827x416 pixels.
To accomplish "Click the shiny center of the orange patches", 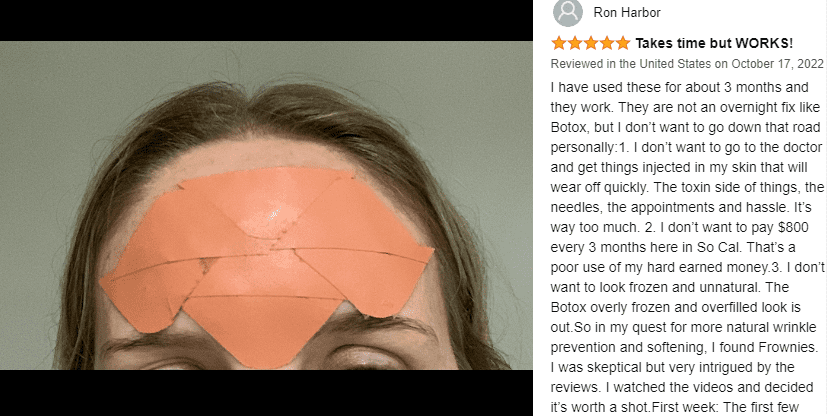I will (x=272, y=214).
